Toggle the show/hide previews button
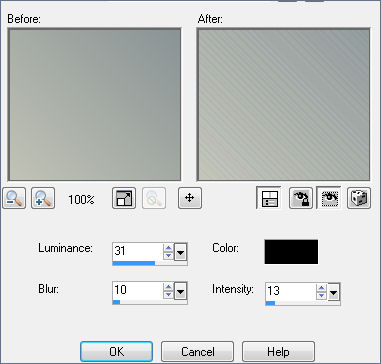This screenshot has width=381, height=364. coord(269,198)
